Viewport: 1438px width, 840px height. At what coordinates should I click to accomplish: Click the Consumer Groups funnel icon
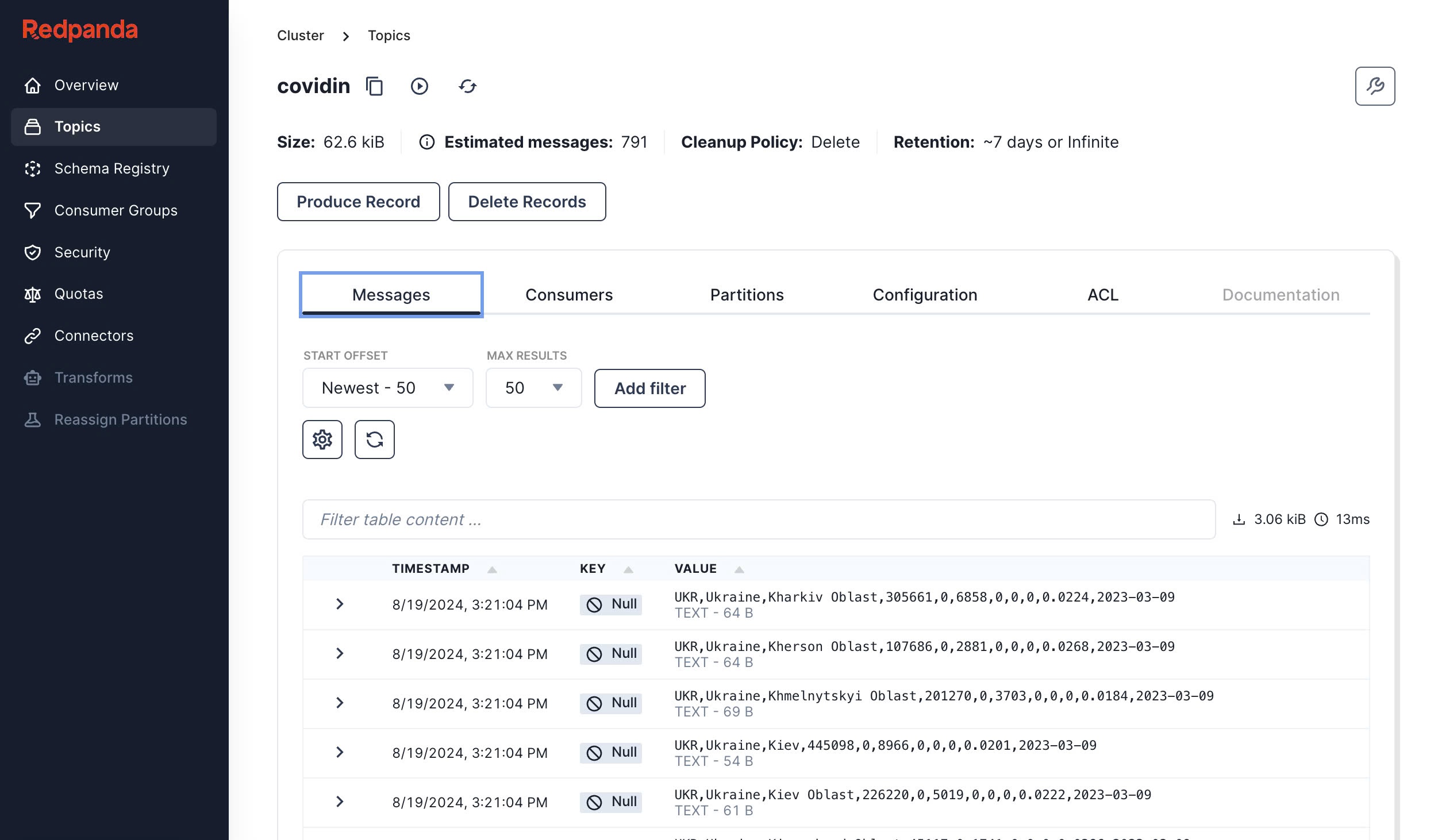33,210
